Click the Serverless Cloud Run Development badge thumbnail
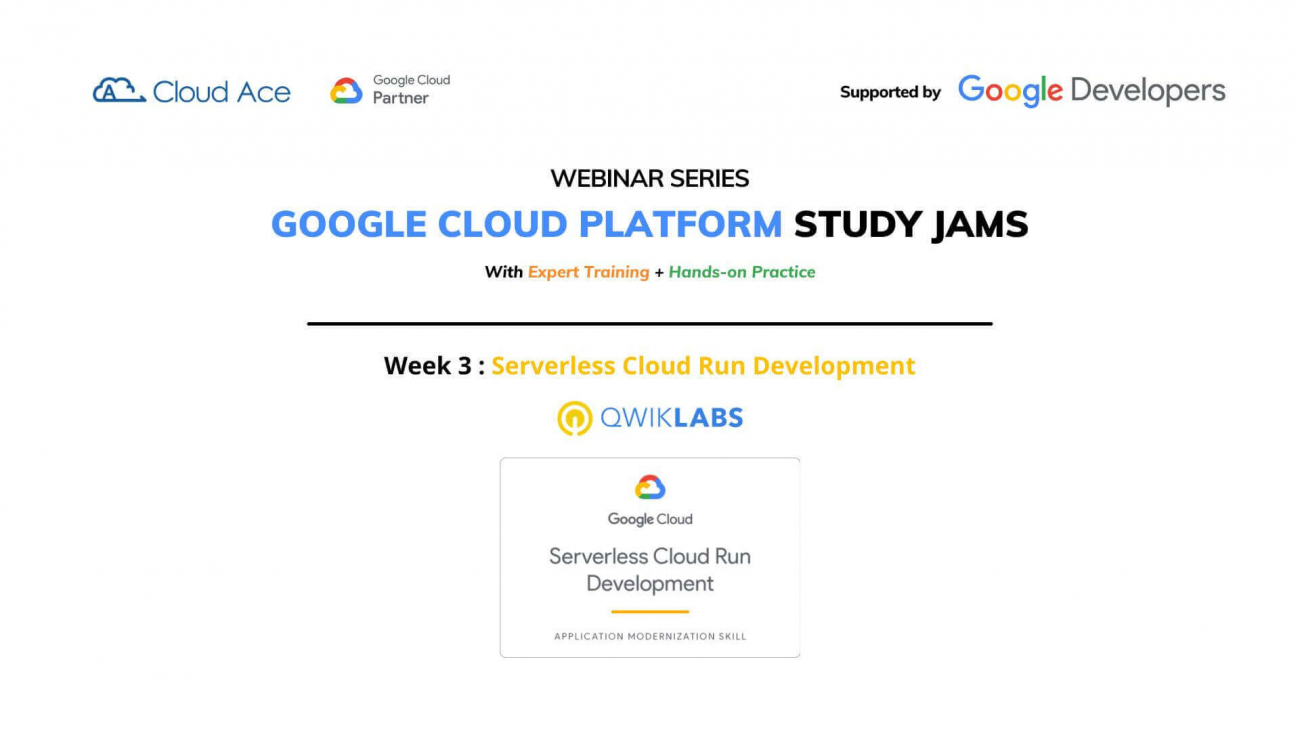1300x731 pixels. click(x=649, y=557)
